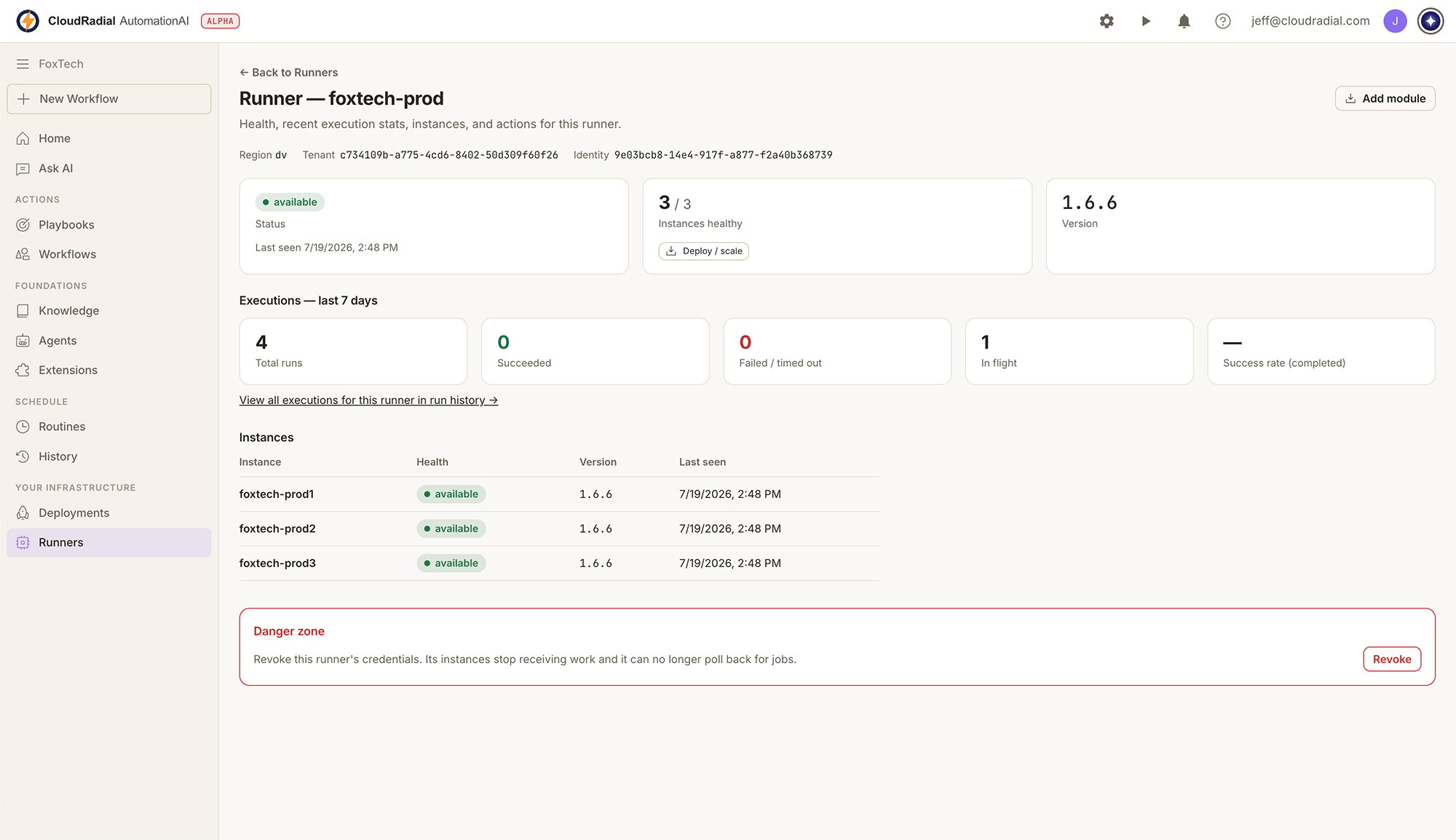
Task: Click the download icon in Deploy / scale
Action: click(x=671, y=251)
